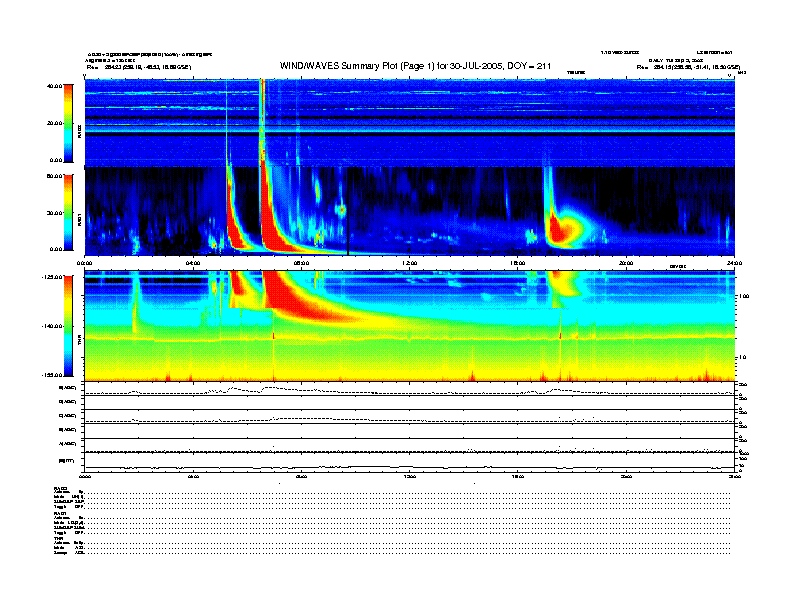The width and height of the screenshot is (792, 612).
Task: Click the topmost line-plot strip under TNR panel
Action: (x=410, y=389)
